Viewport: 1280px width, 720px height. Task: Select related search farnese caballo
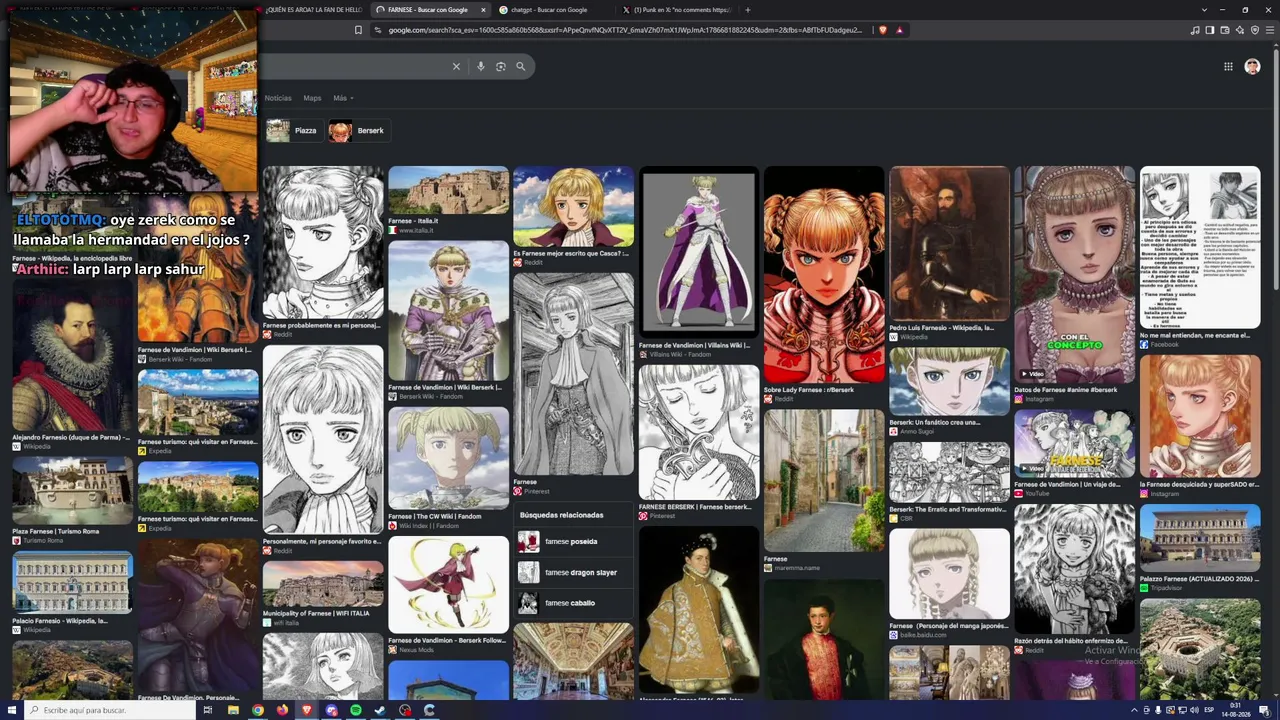pos(574,603)
